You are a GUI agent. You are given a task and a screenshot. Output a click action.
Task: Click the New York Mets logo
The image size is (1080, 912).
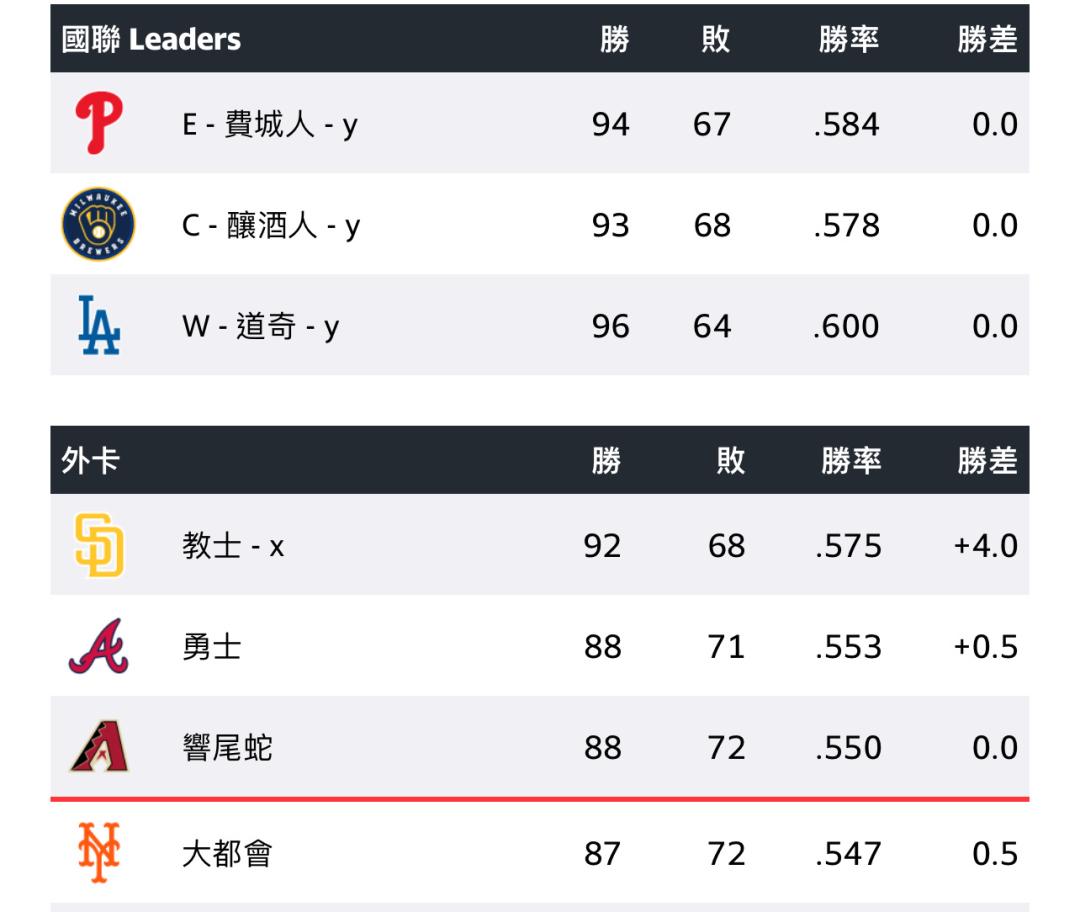[x=99, y=853]
